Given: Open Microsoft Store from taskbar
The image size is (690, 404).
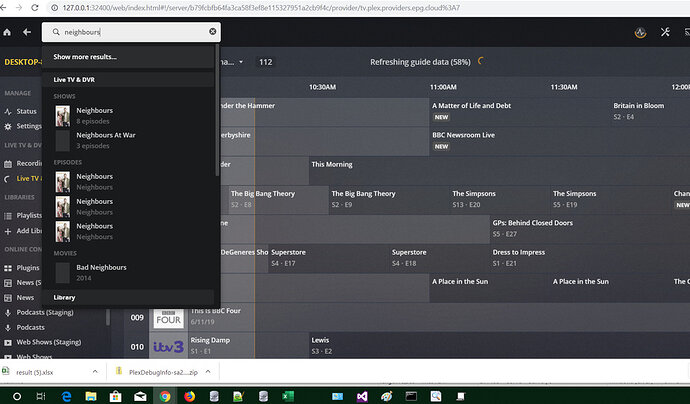Looking at the screenshot, I should point(115,397).
